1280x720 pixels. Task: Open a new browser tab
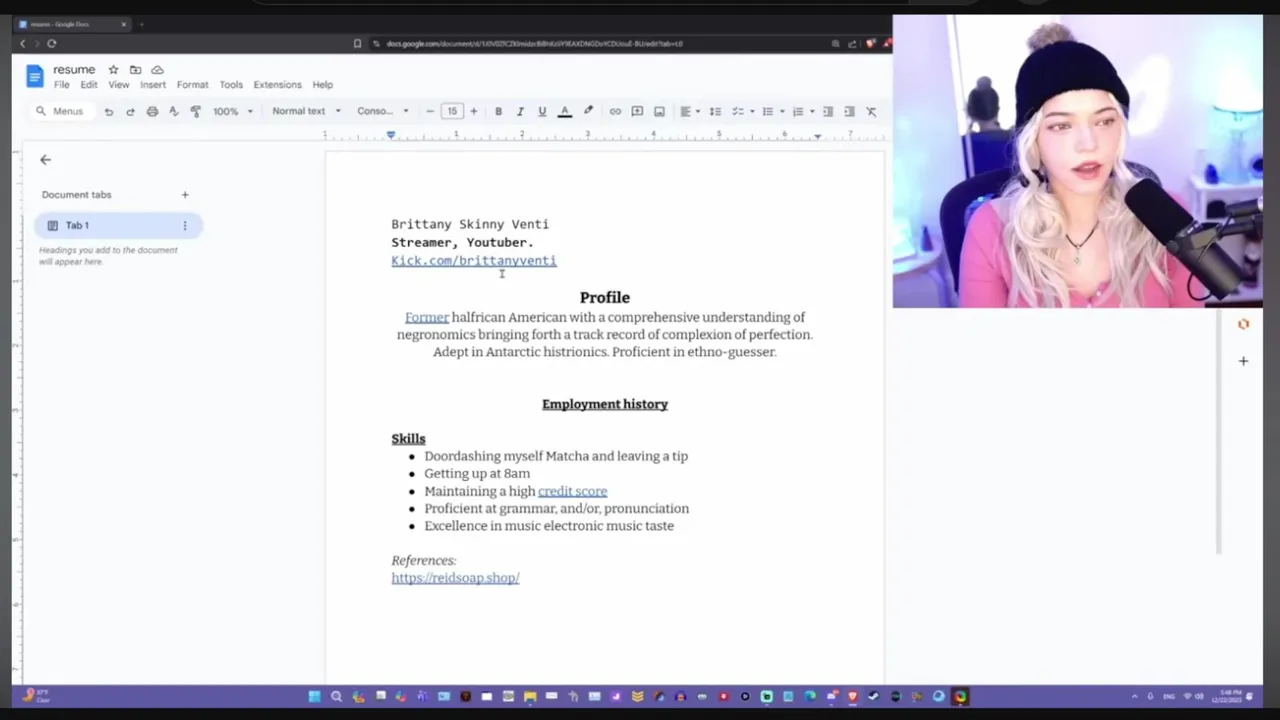point(141,24)
